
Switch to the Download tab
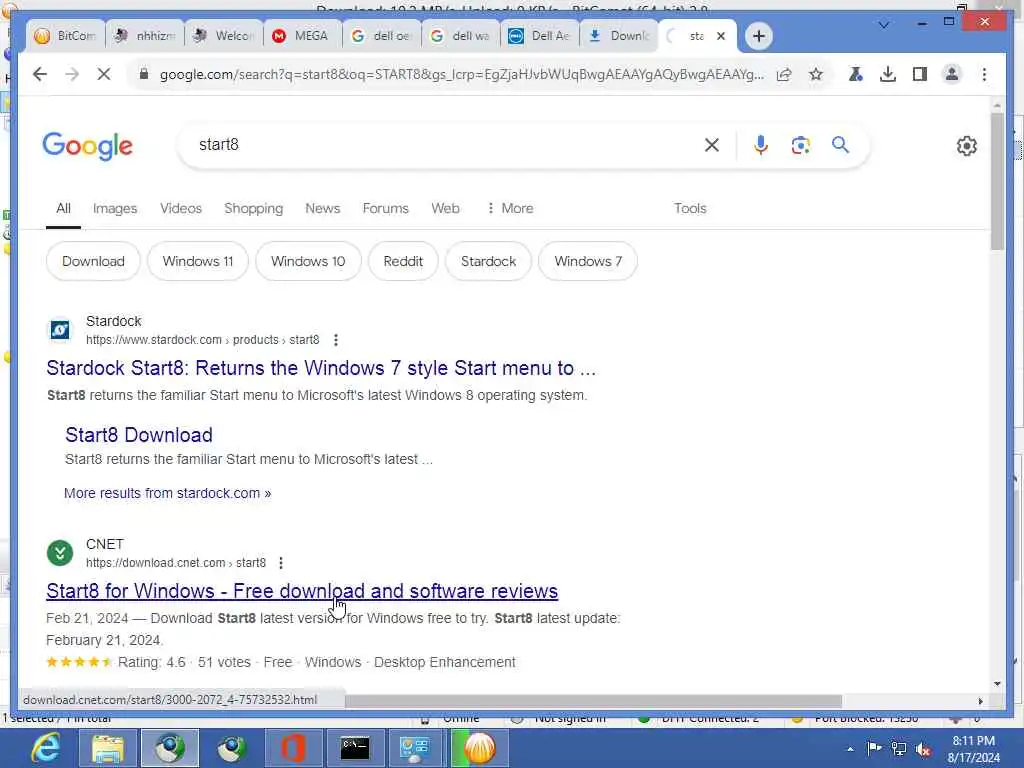click(618, 36)
